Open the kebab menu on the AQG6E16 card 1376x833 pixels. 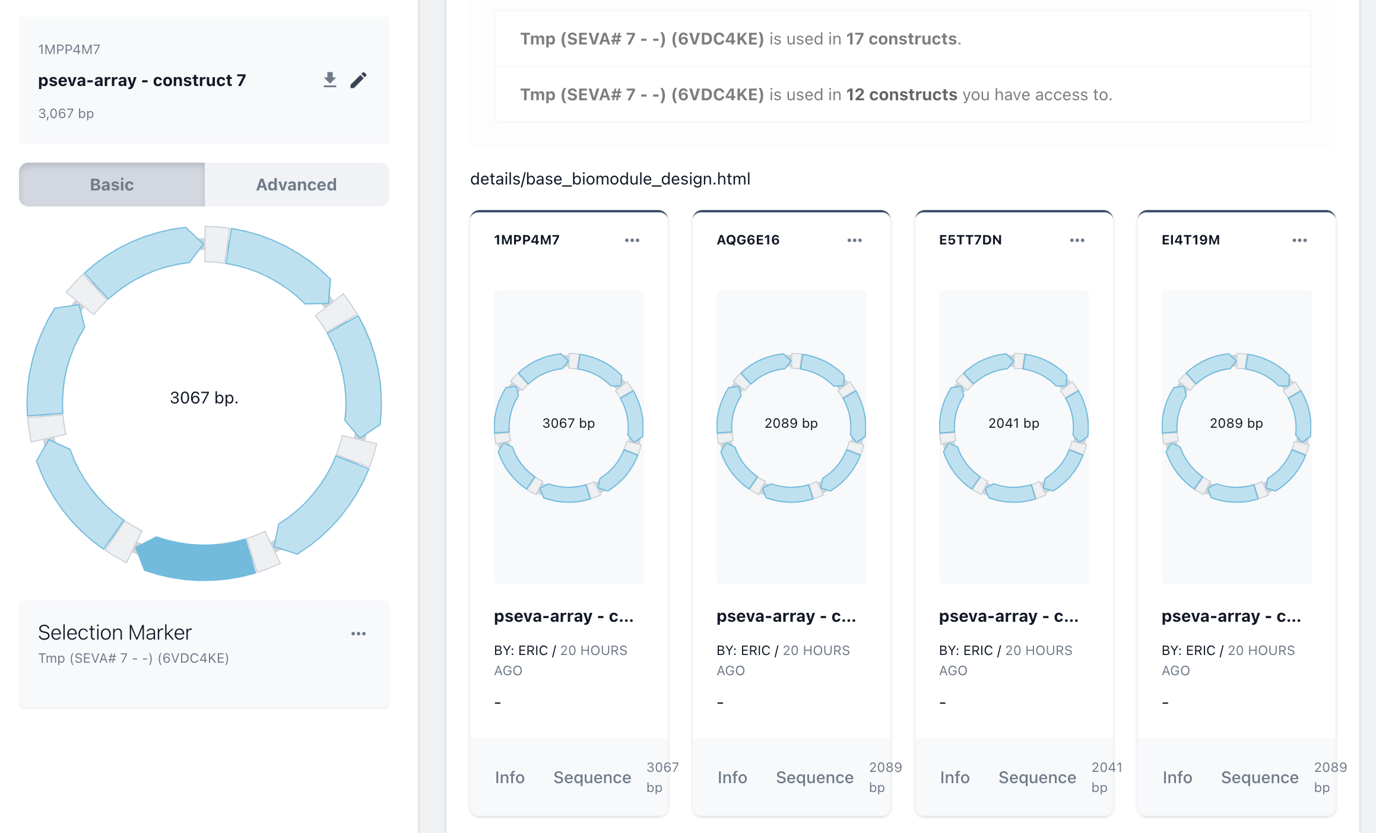click(x=854, y=240)
